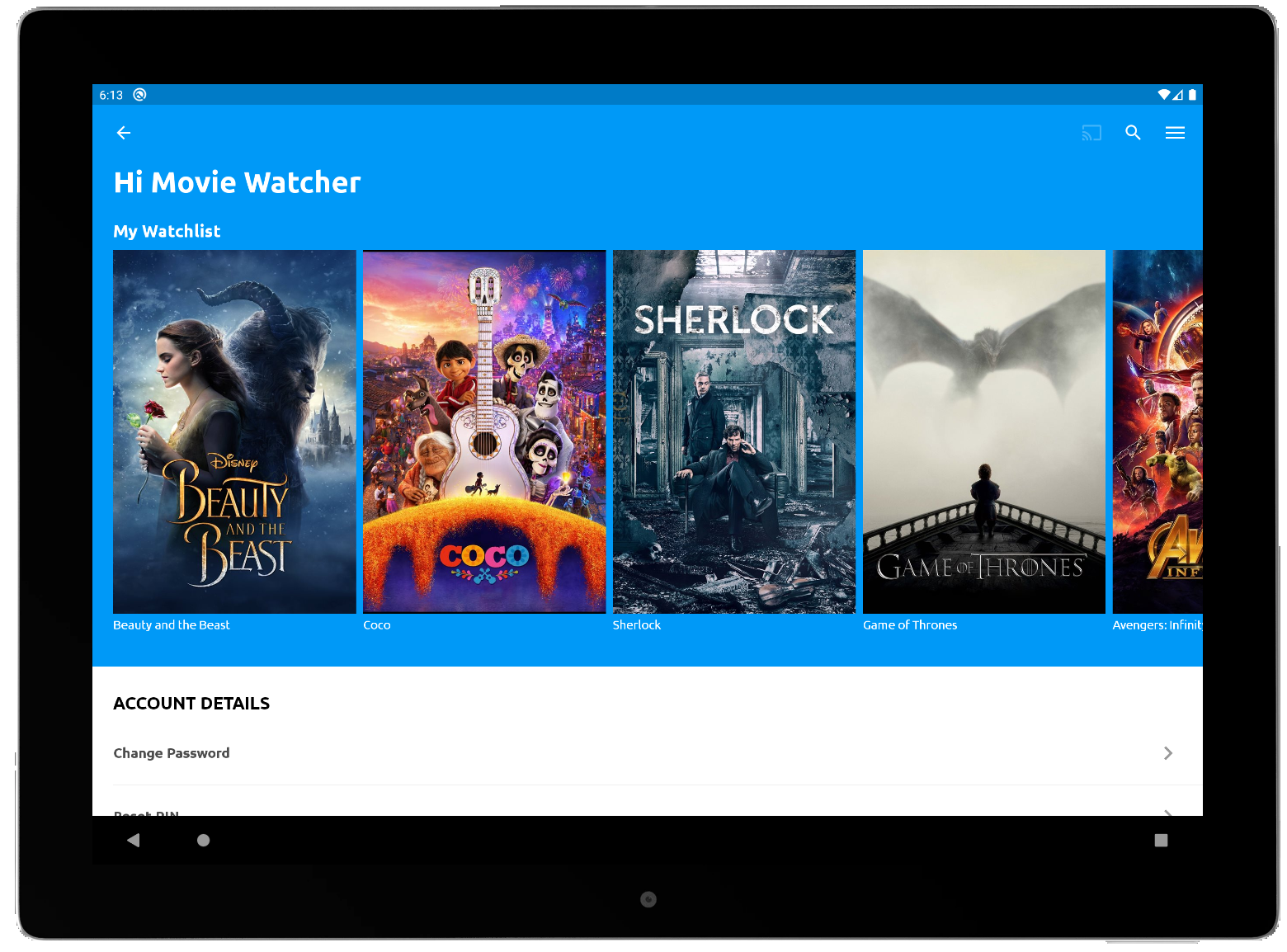Open the Sherlock poster
Viewport: 1287px width, 952px height.
[734, 431]
